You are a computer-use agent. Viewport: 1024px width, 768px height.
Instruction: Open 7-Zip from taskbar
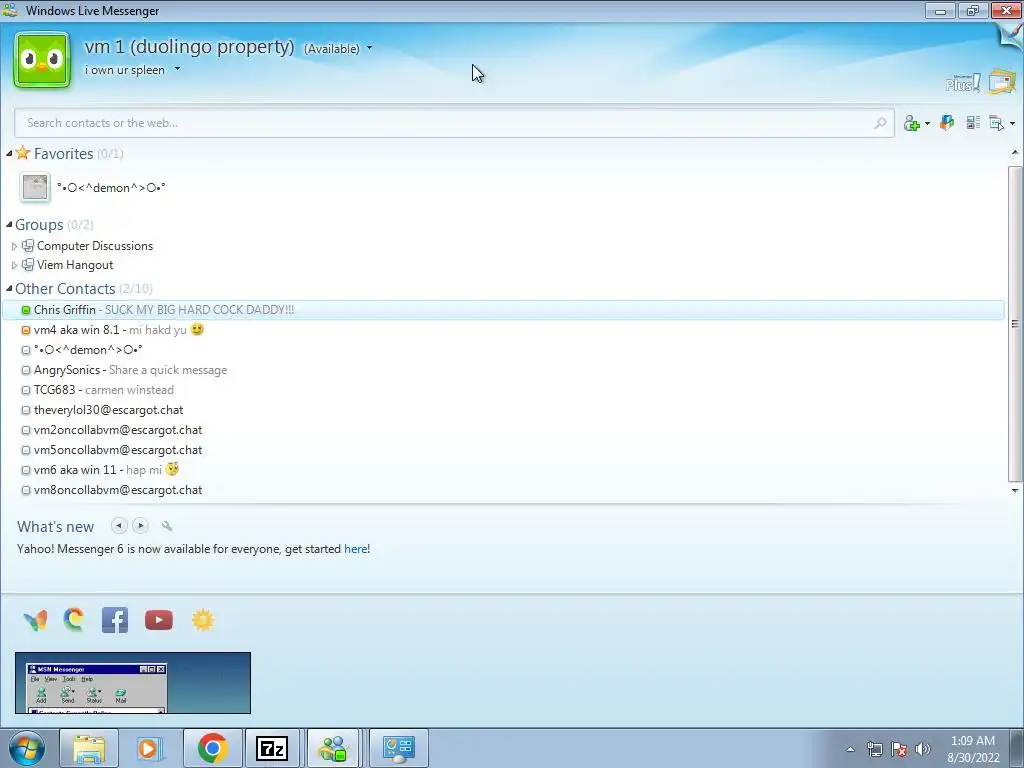click(272, 748)
